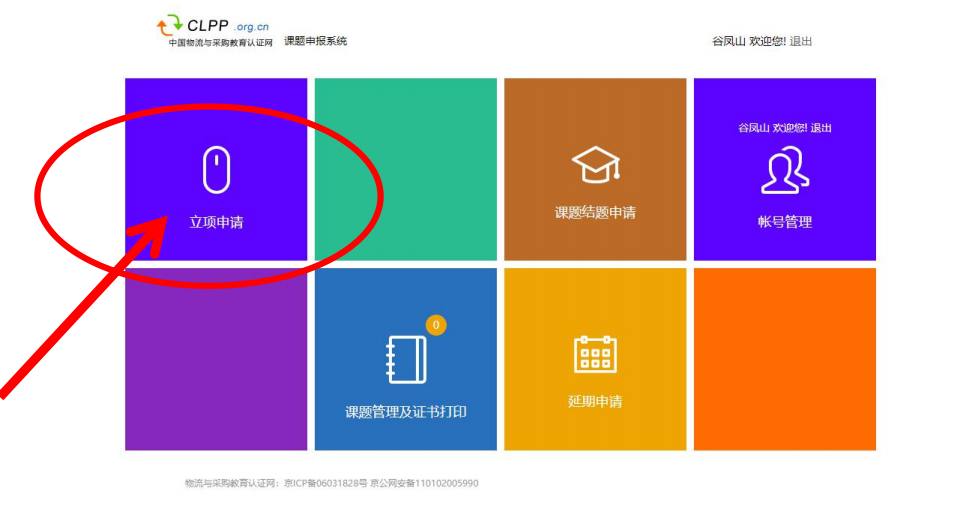Click the blank violet tile below 立项申请
This screenshot has height=525, width=971.
(216, 359)
